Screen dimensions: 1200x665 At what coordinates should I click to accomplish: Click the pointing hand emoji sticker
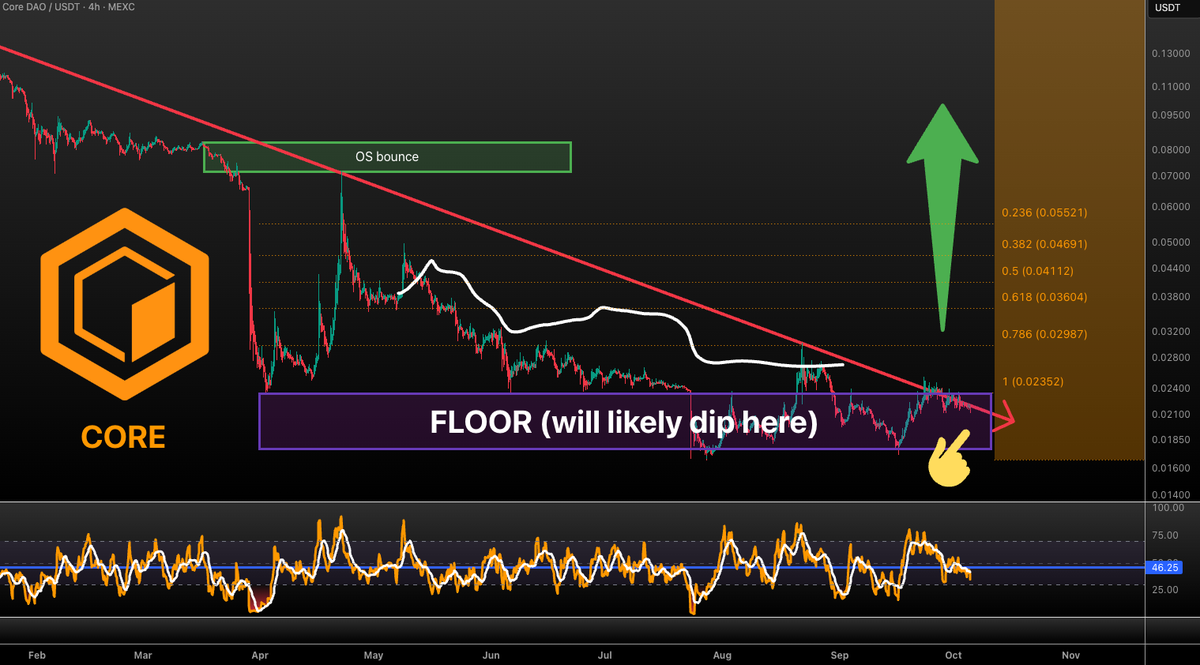pyautogui.click(x=947, y=456)
